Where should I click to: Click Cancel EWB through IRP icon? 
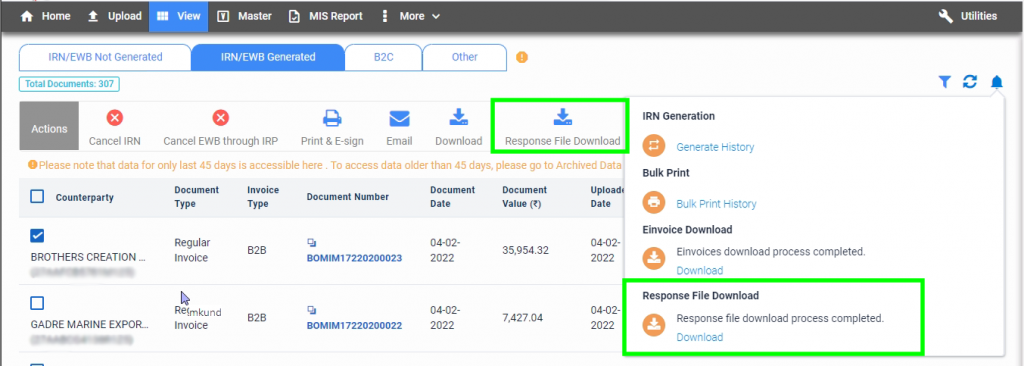pyautogui.click(x=221, y=118)
